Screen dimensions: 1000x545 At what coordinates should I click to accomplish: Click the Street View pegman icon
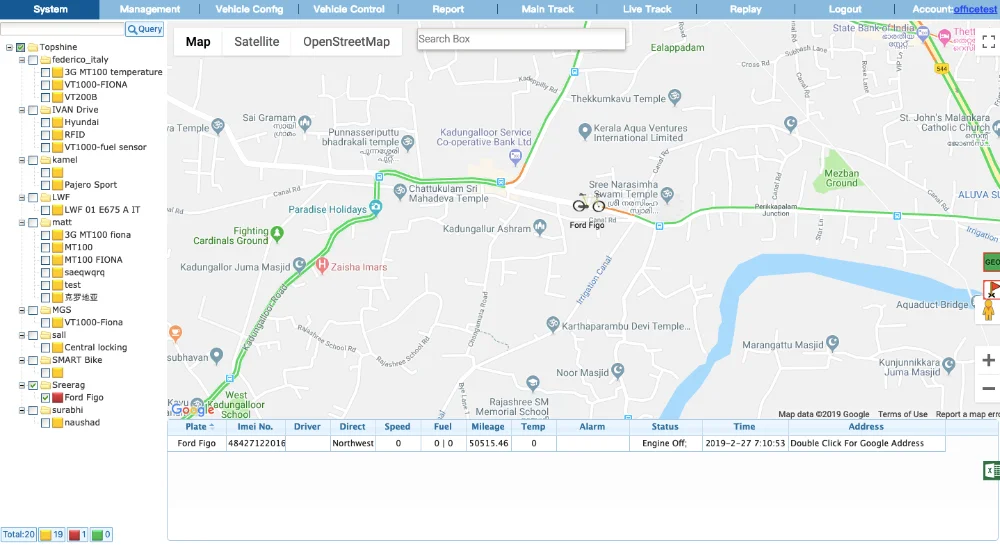click(989, 309)
